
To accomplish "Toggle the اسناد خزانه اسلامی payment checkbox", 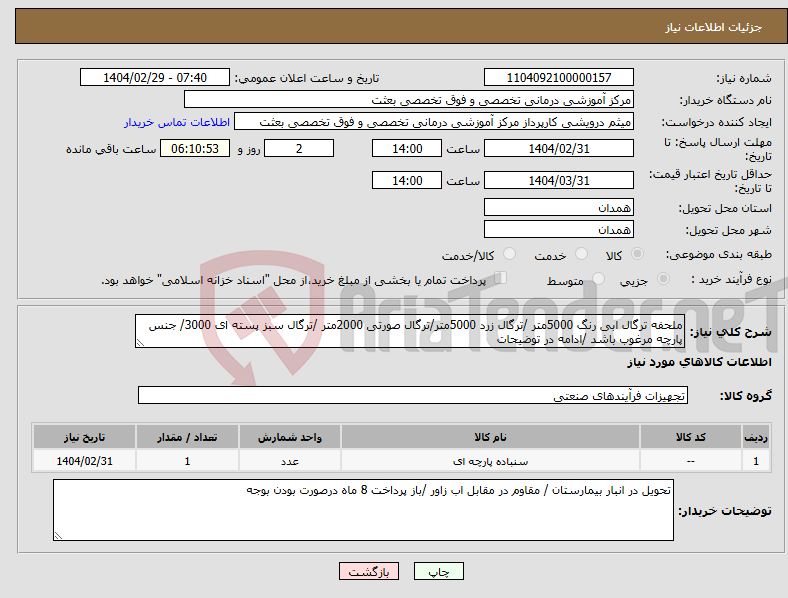I will click(x=501, y=278).
